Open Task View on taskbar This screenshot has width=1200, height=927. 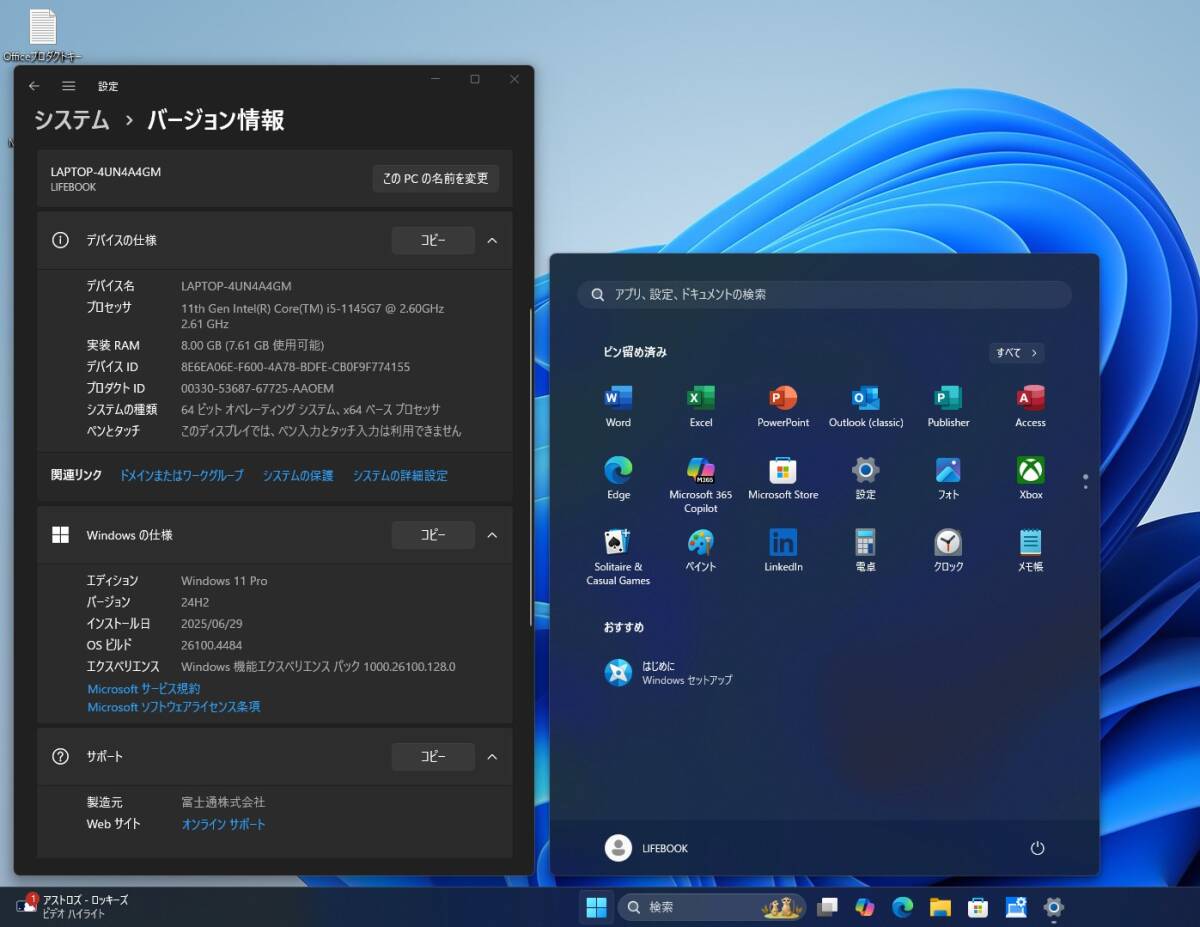827,907
